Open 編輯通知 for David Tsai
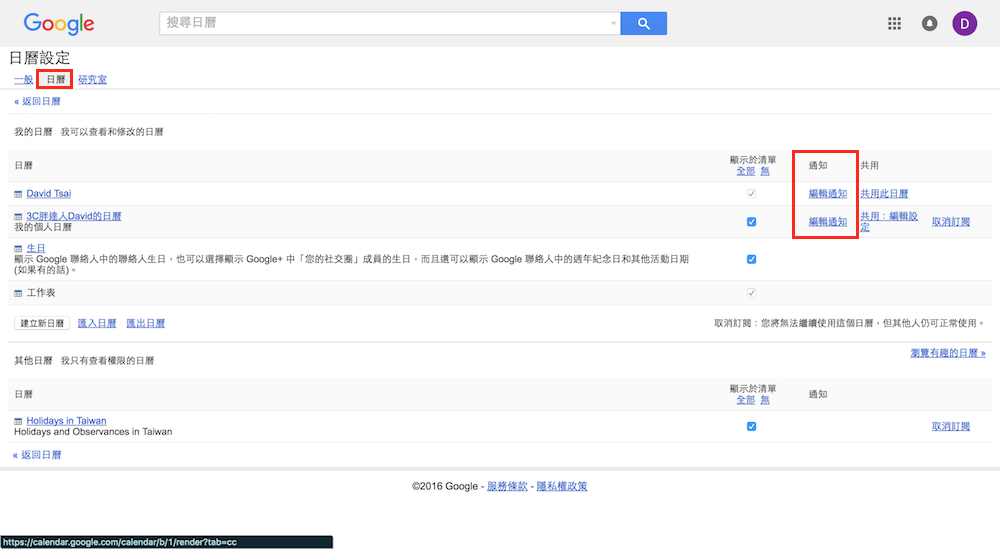The height and width of the screenshot is (549, 1000). 827,194
